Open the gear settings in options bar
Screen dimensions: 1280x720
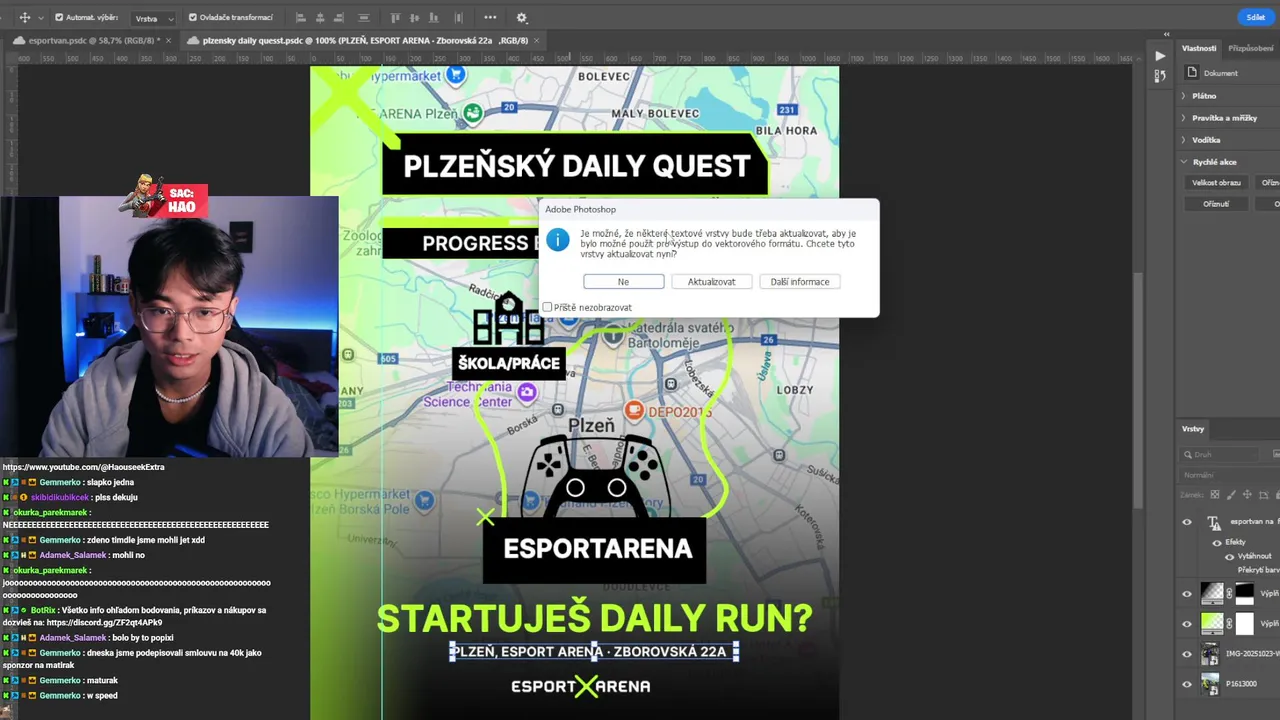[521, 17]
